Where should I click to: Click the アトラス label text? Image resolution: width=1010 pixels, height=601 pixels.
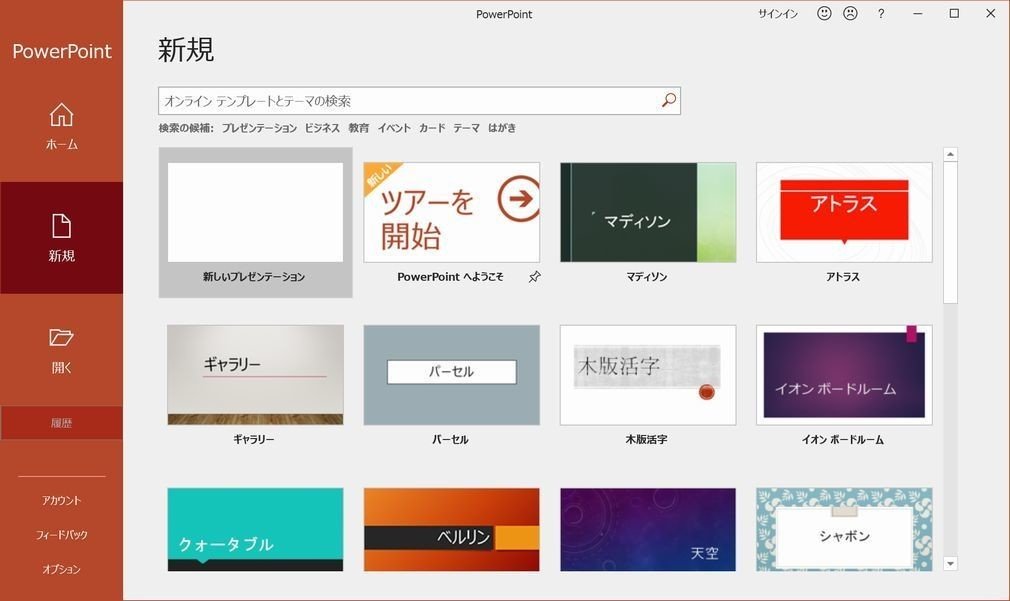[x=843, y=277]
